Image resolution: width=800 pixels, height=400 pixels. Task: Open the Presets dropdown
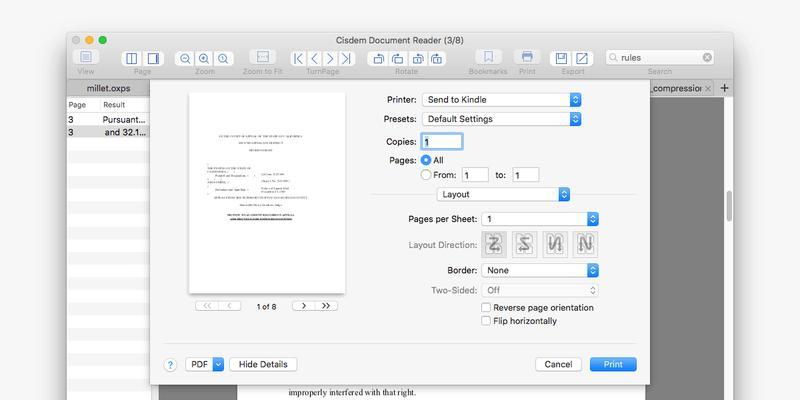coord(502,119)
